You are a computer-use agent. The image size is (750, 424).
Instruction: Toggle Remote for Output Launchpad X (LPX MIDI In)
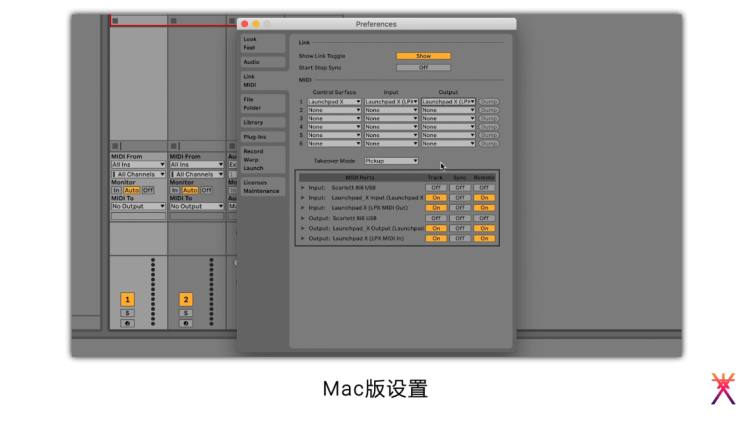[x=484, y=238]
